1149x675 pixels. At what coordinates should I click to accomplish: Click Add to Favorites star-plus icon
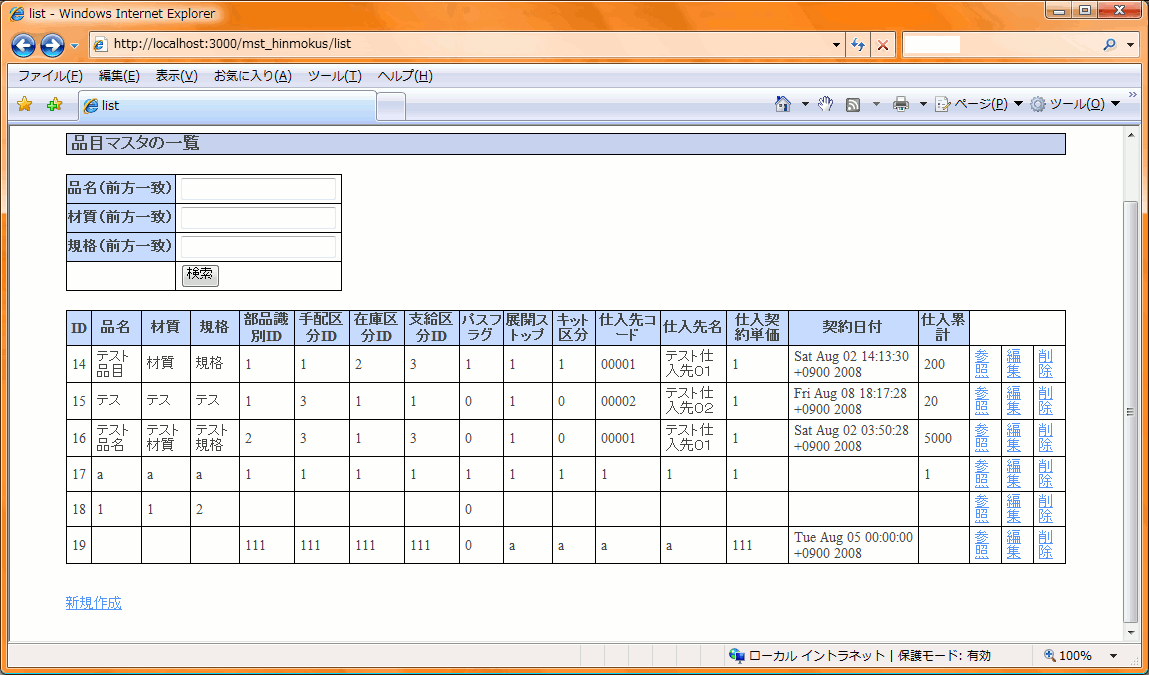pyautogui.click(x=54, y=105)
